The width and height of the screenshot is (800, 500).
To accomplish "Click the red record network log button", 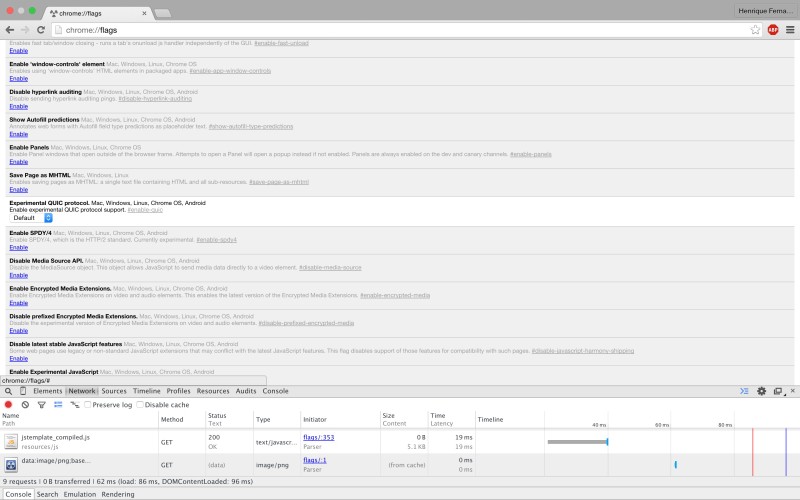I will pyautogui.click(x=8, y=405).
